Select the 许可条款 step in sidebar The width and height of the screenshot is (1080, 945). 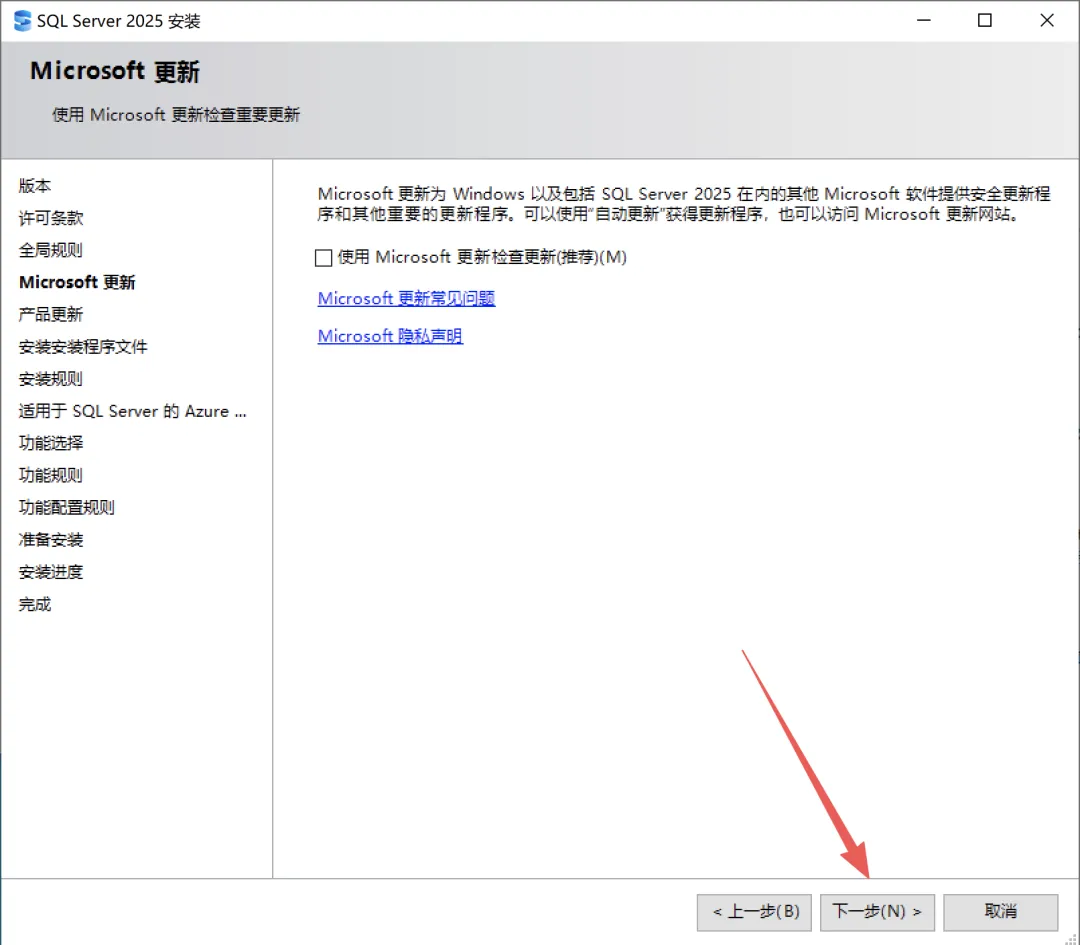(x=51, y=218)
